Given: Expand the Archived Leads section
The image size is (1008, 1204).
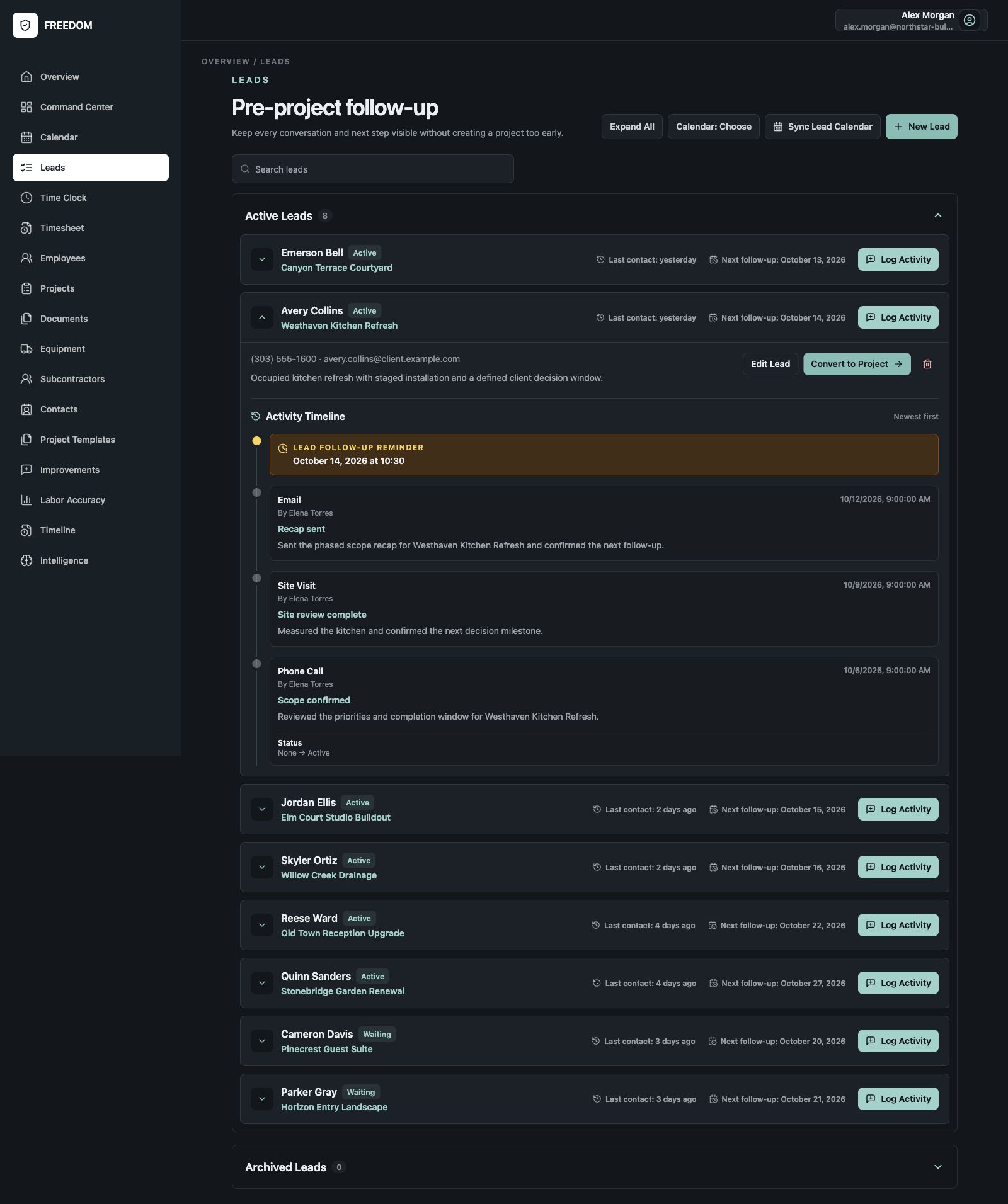Looking at the screenshot, I should tap(938, 1167).
